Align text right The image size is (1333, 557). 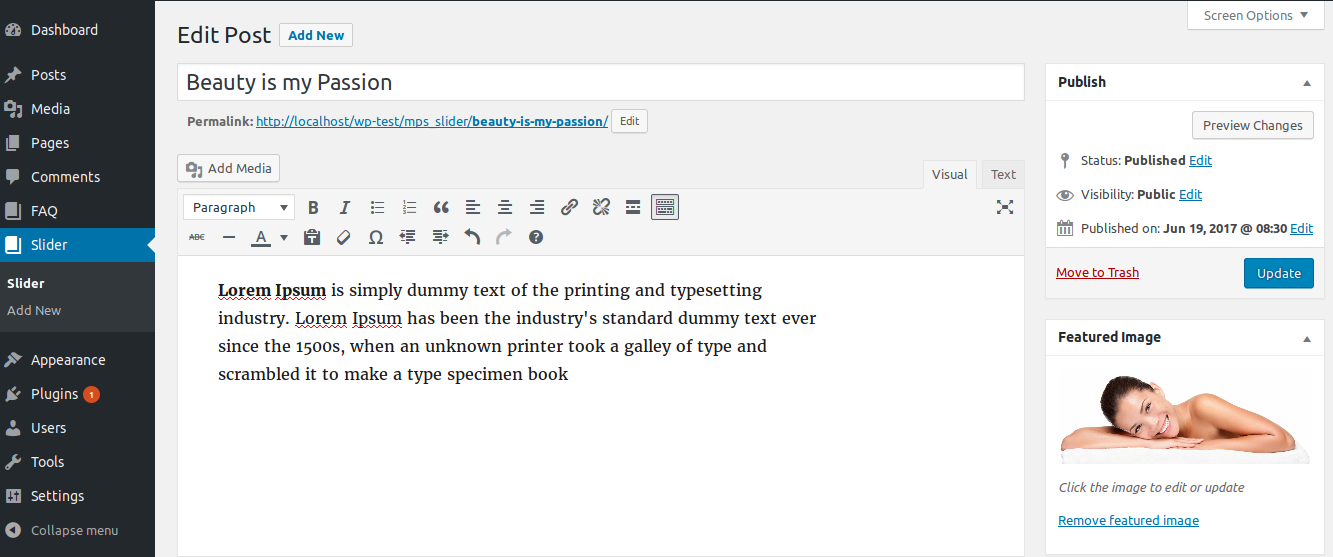(537, 207)
